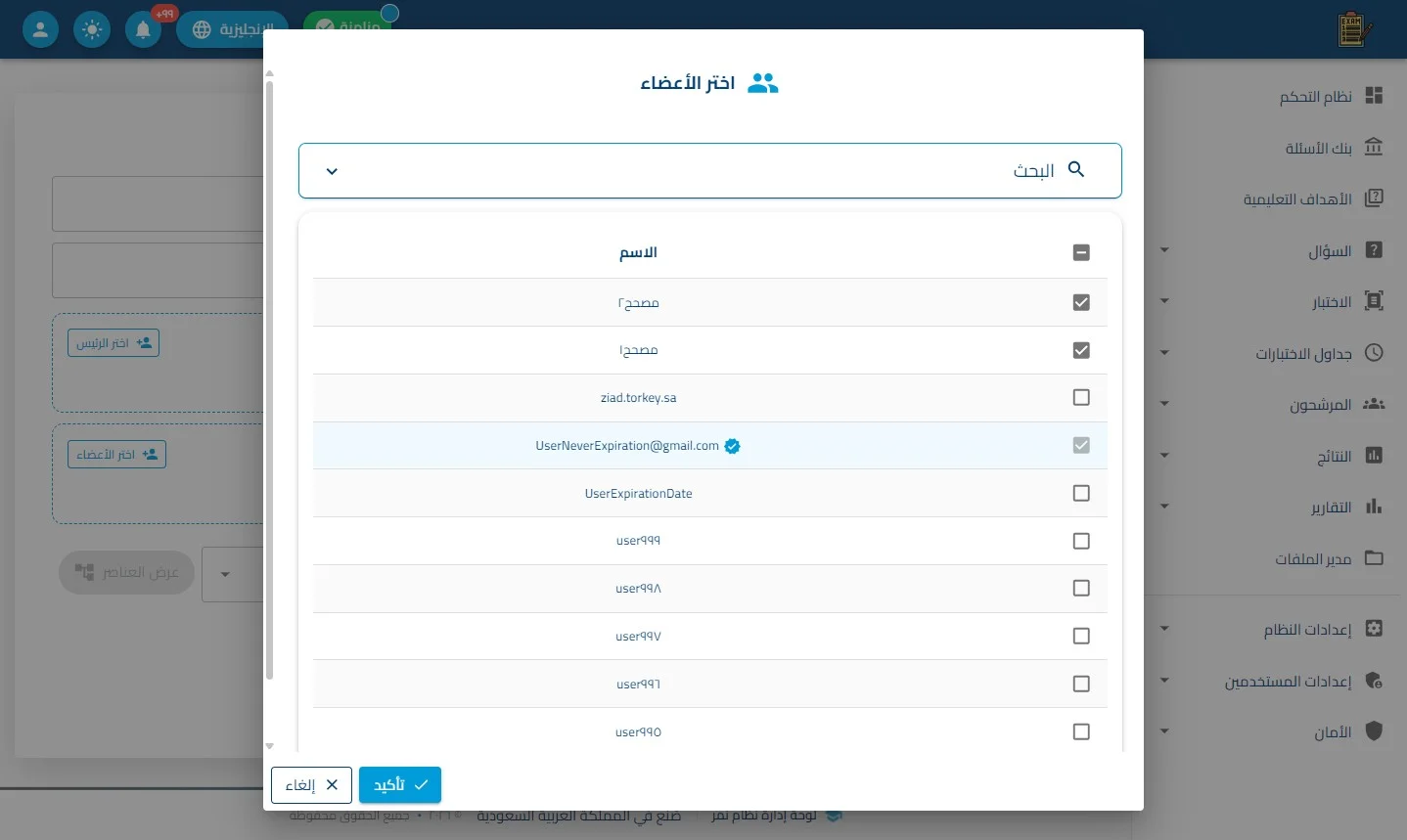1407x840 pixels.
Task: Click the security shield icon
Action: [x=1374, y=730]
